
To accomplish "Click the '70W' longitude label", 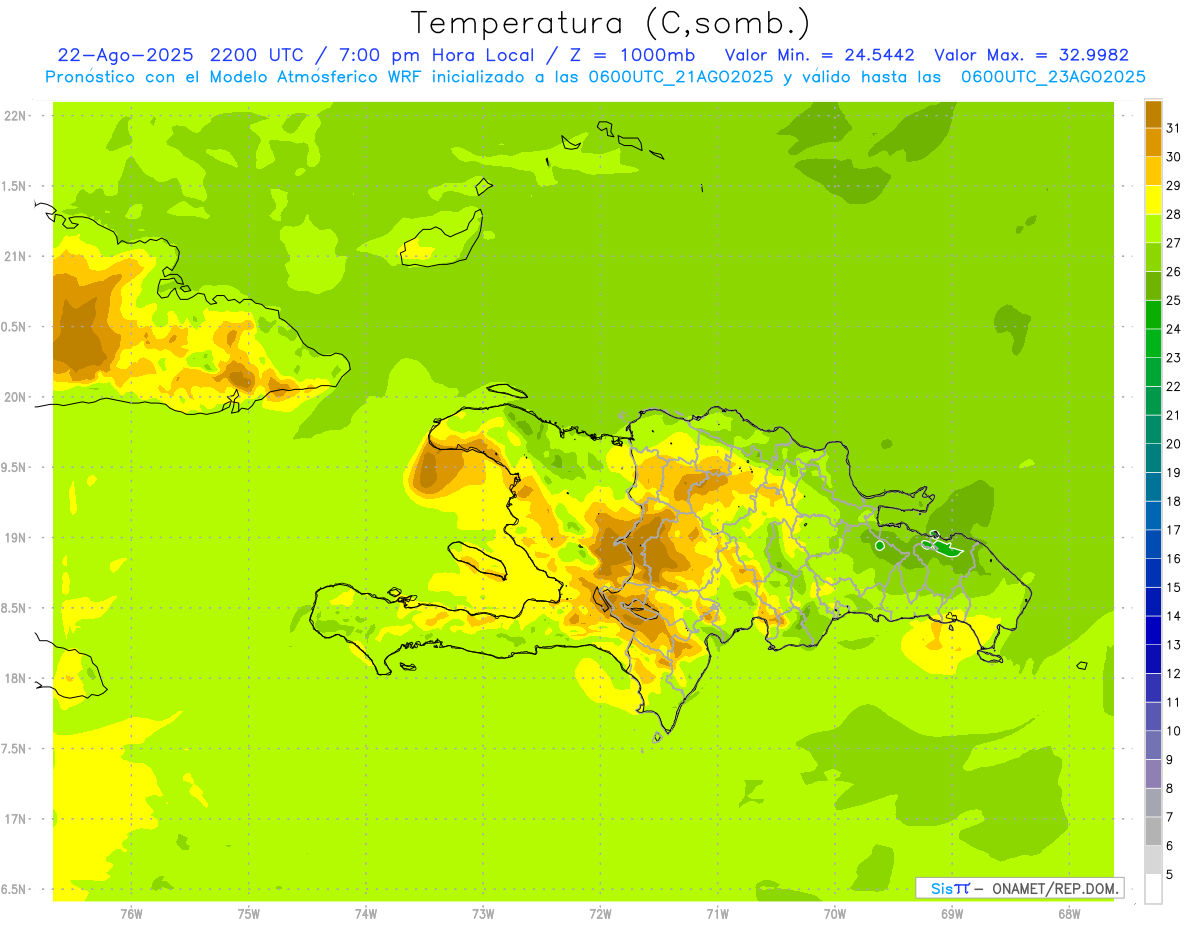I will click(x=835, y=913).
